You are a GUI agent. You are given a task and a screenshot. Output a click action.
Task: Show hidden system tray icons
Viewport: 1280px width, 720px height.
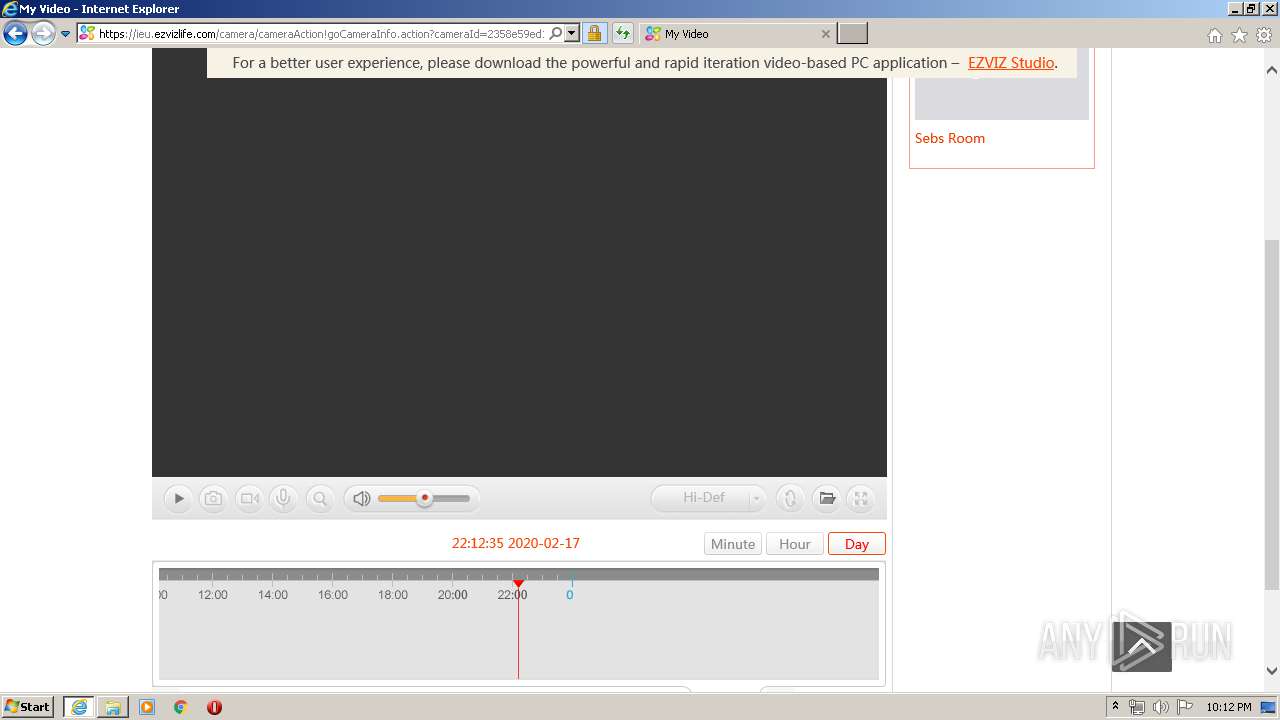point(1116,707)
